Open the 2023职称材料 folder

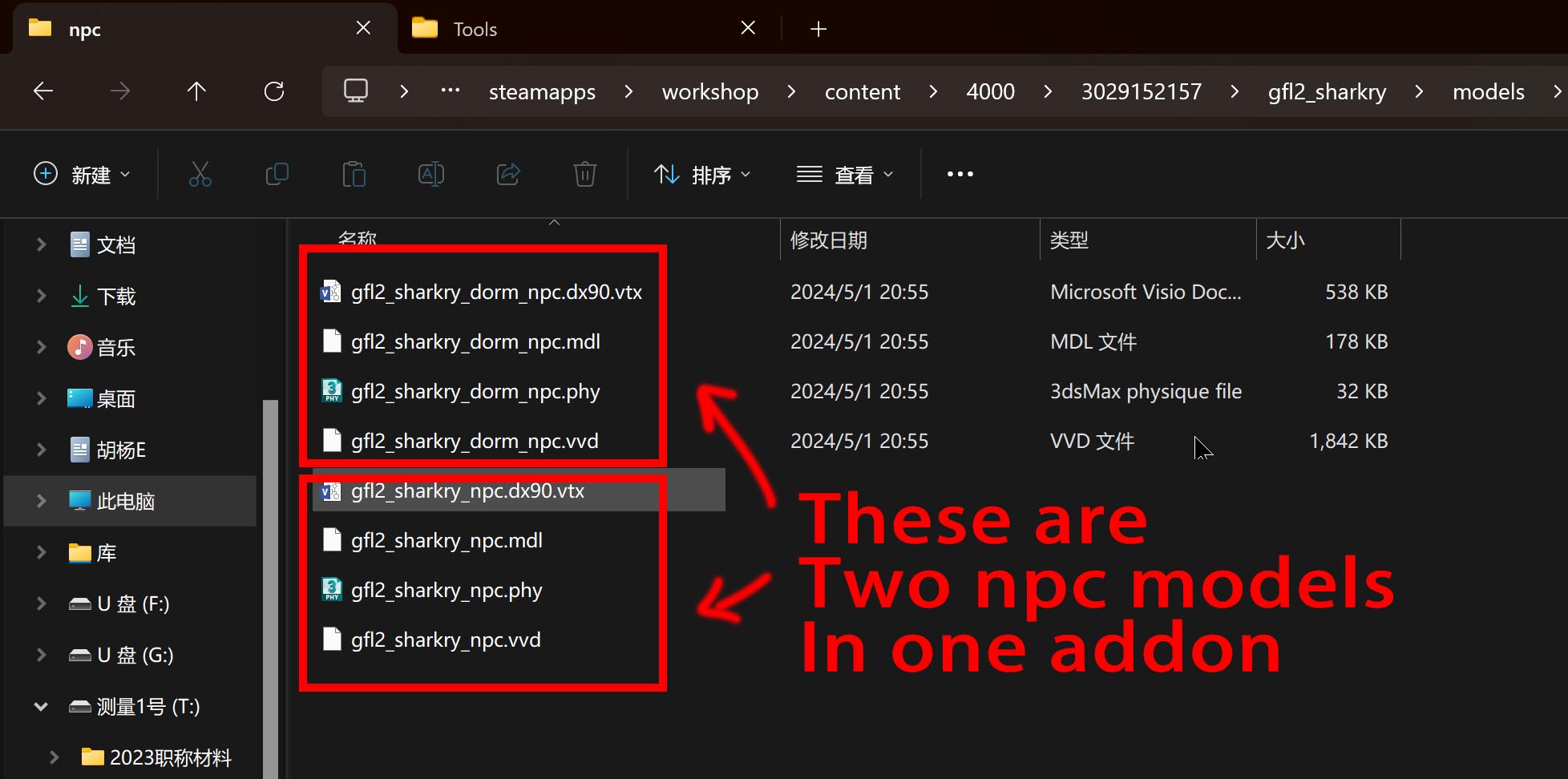[x=170, y=757]
